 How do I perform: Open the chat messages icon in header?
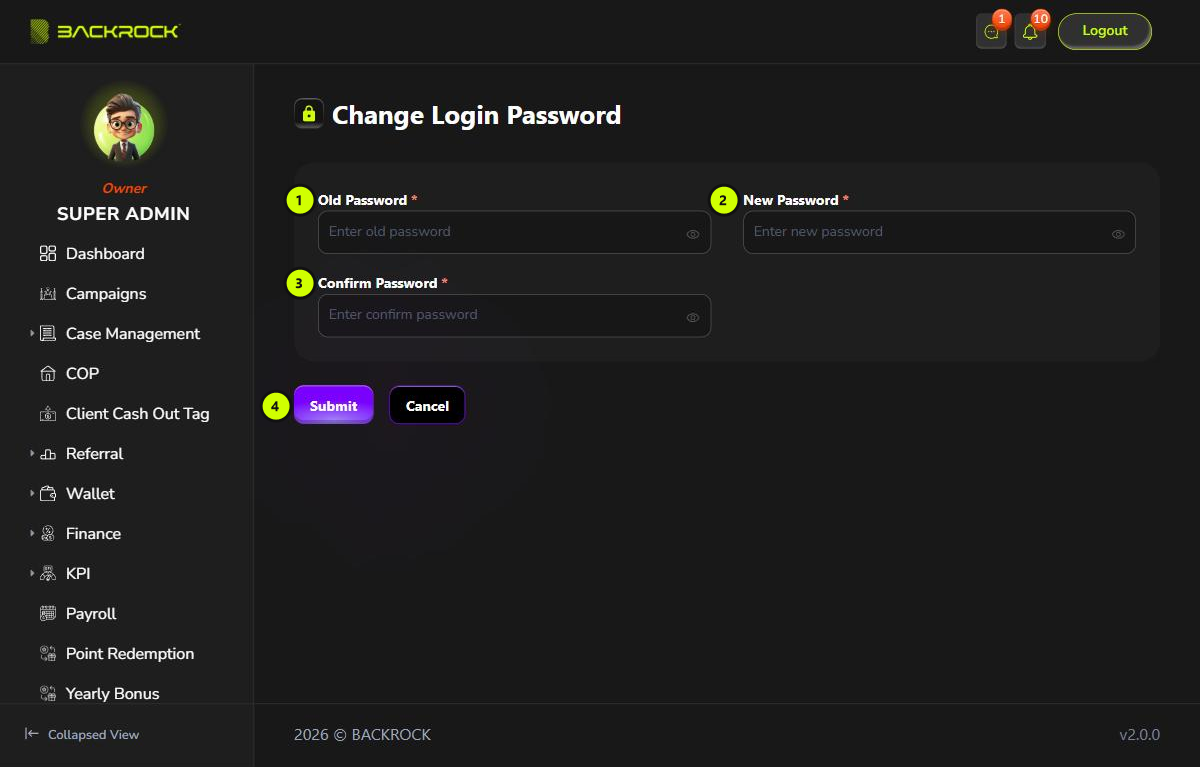pos(991,31)
